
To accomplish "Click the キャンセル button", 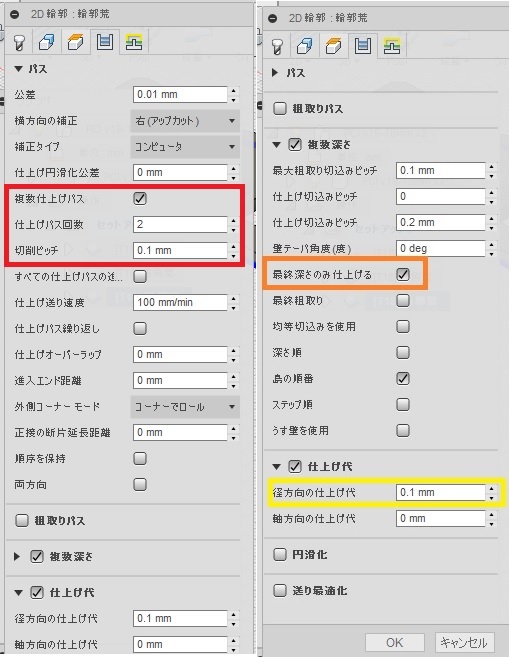I will pos(464,642).
